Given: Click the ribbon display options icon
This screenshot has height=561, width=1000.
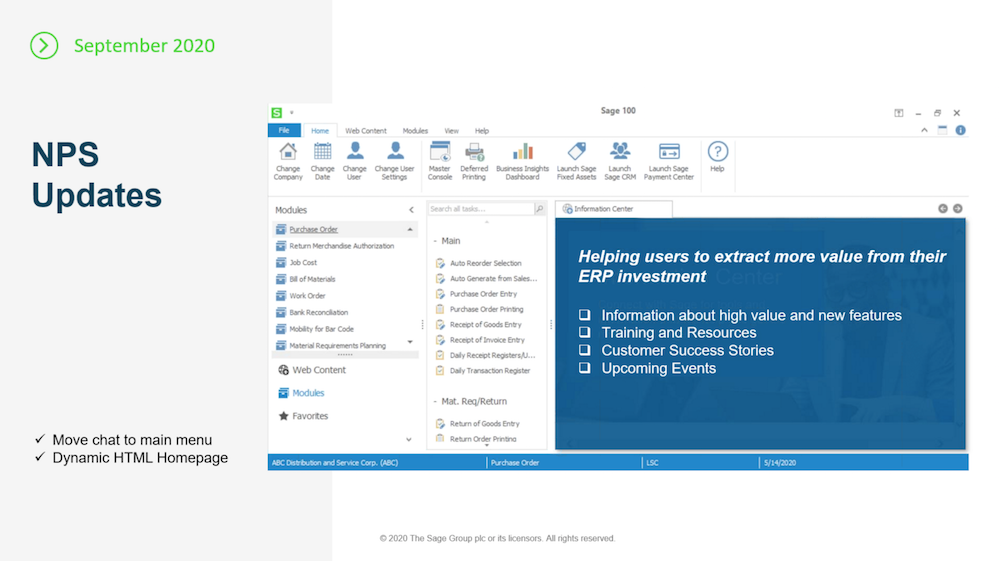Looking at the screenshot, I should coord(899,113).
